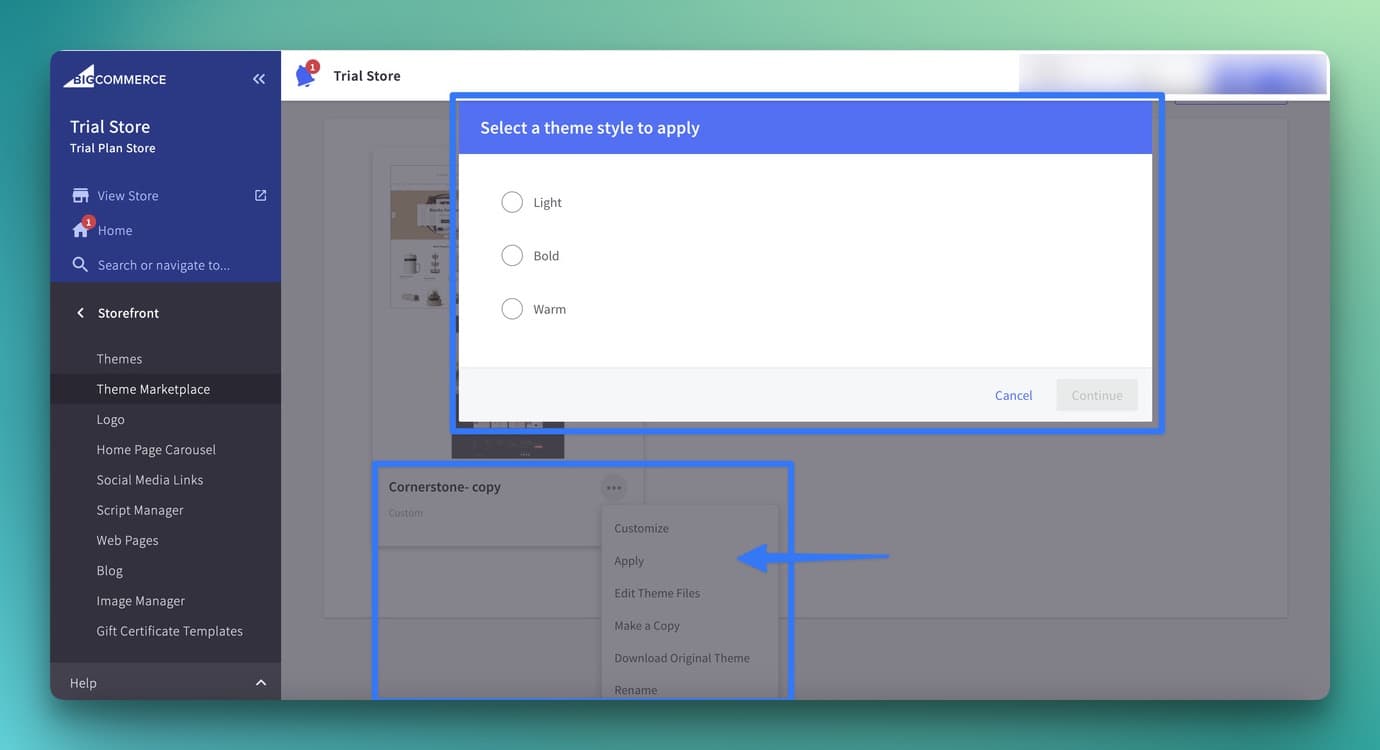Collapse the sidebar with double chevron
Screen dimensions: 1380x750
point(259,79)
